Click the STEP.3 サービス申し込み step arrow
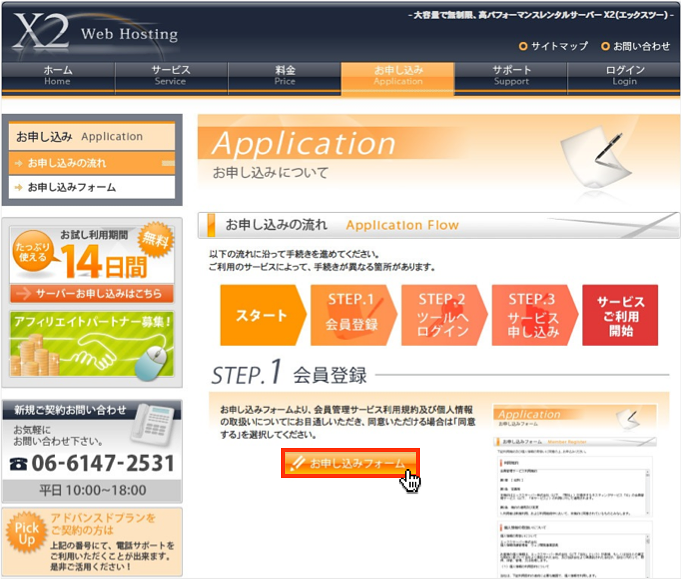The height and width of the screenshot is (579, 681). (x=534, y=315)
